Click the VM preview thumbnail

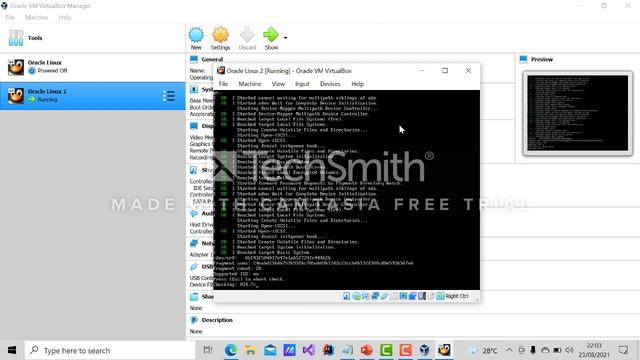578,113
